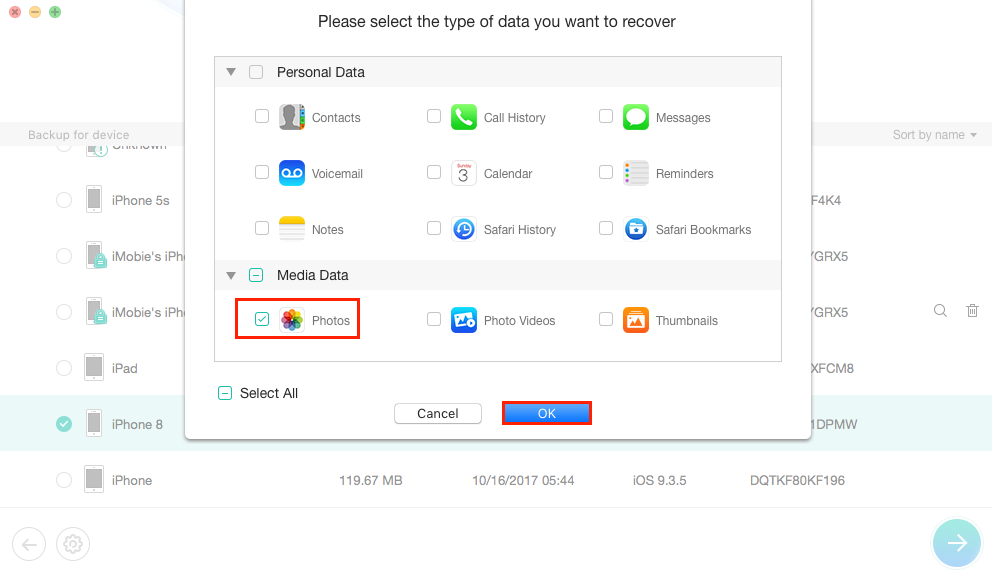This screenshot has height=575, width=992.
Task: Click the Reminders list icon
Action: tap(636, 173)
